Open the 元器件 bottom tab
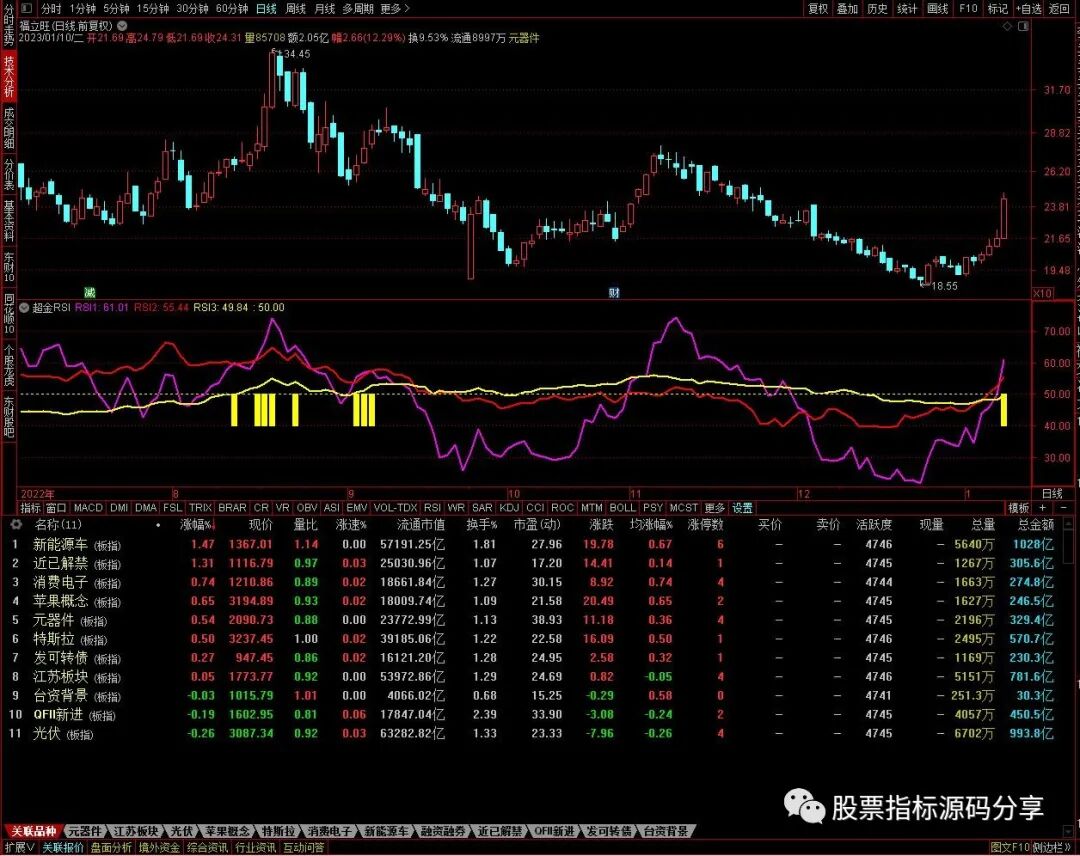1080x856 pixels. click(x=85, y=831)
